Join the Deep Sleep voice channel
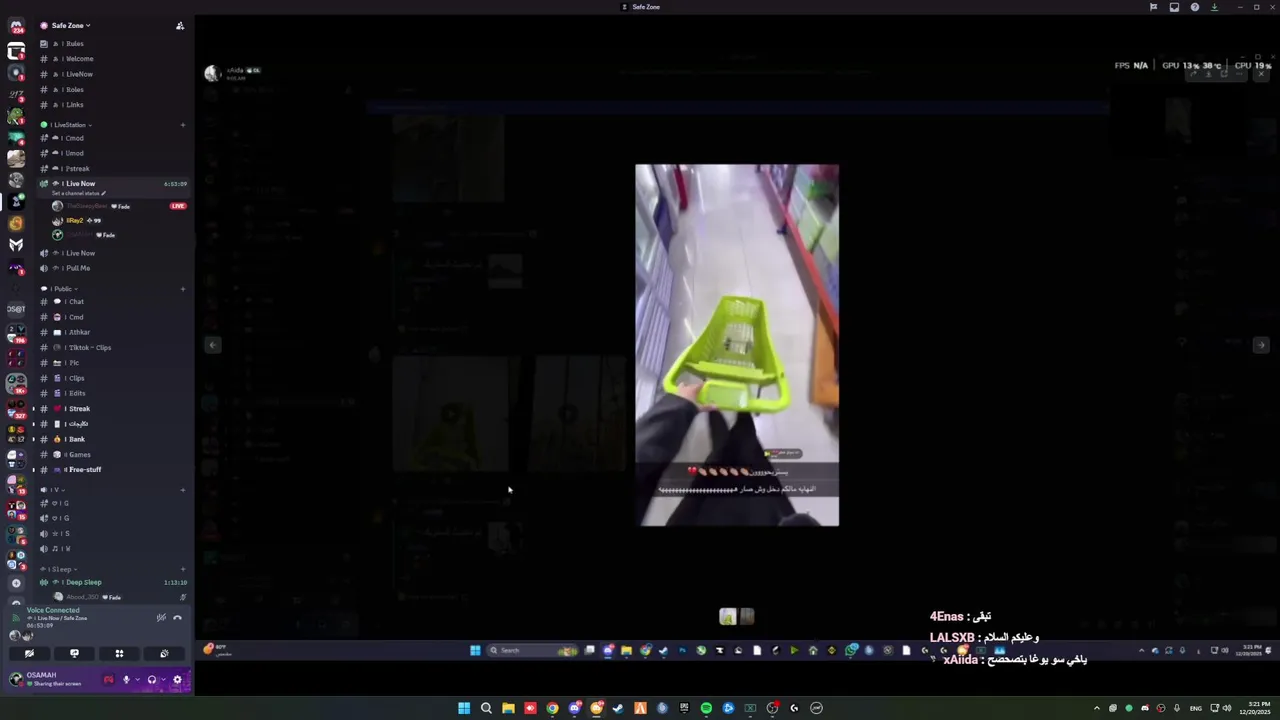This screenshot has width=1280, height=720. click(x=113, y=582)
